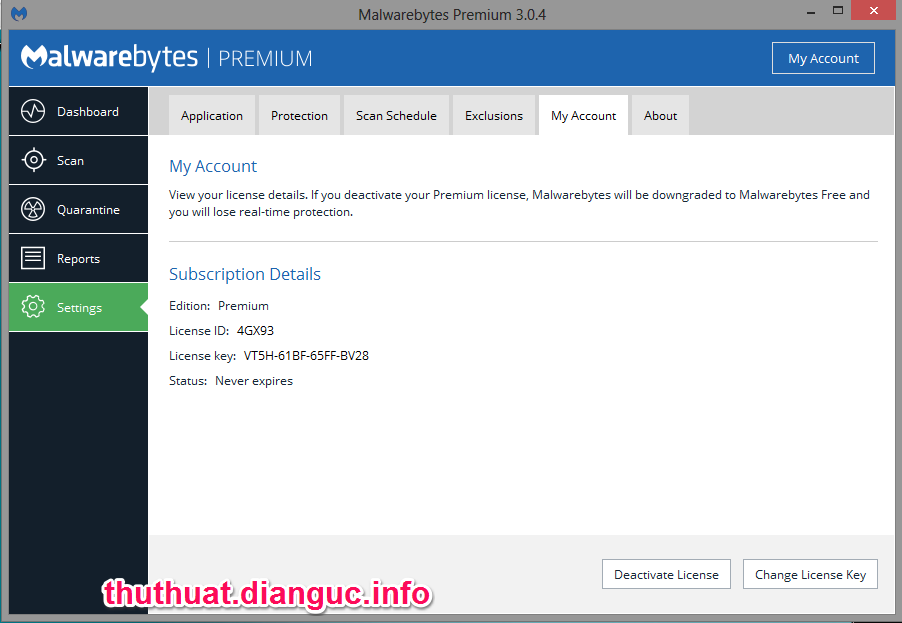Switch to the Application tab
Screen dimensions: 902x623
[212, 115]
